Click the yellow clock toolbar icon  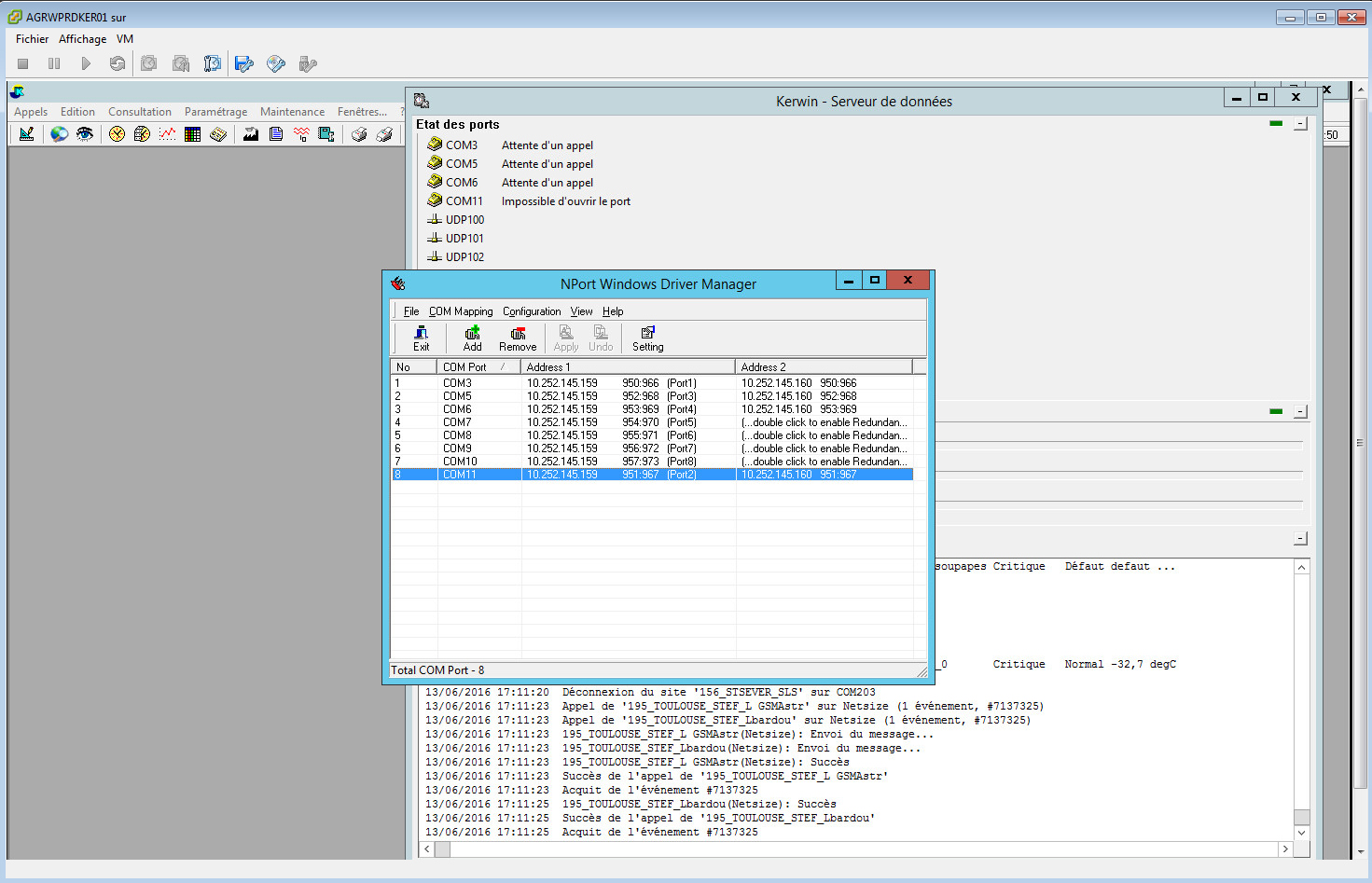click(117, 134)
